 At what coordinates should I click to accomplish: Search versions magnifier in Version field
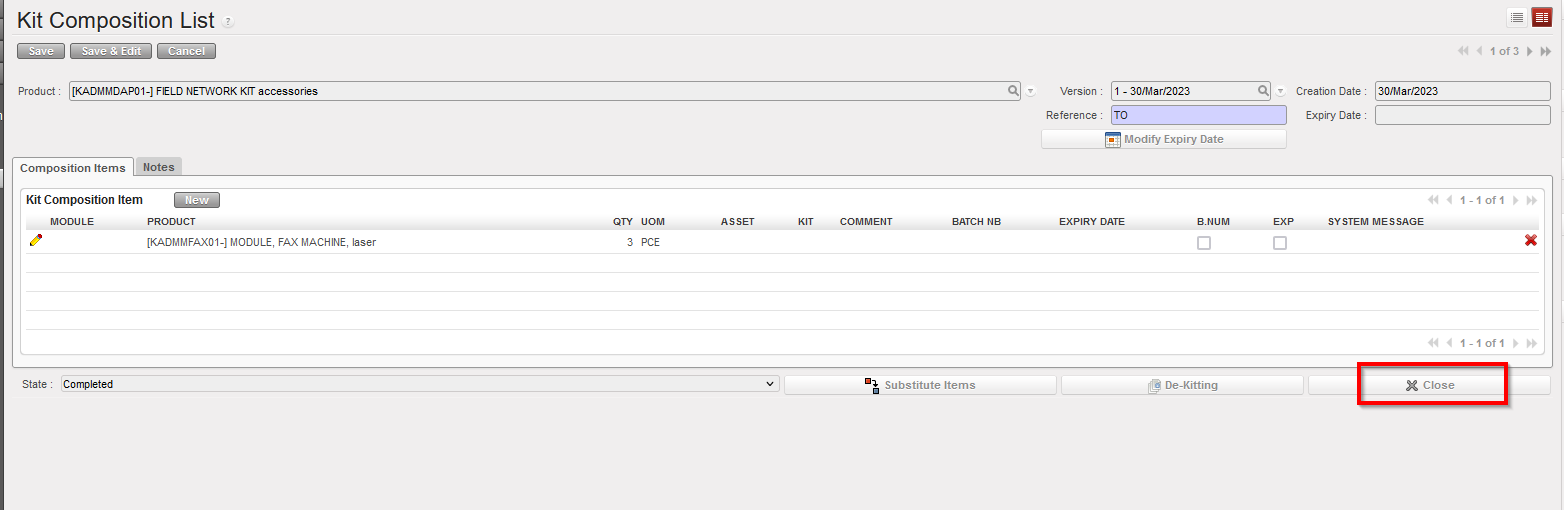[x=1263, y=91]
